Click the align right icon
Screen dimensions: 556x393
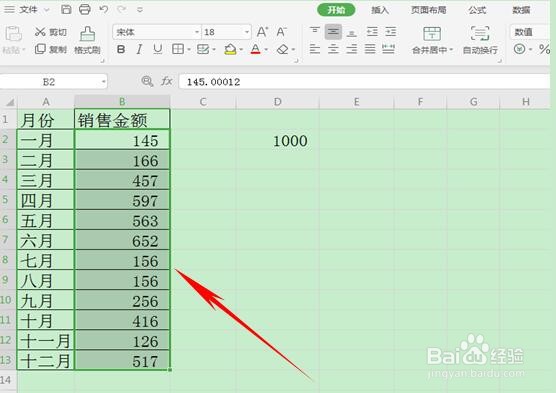(x=351, y=49)
